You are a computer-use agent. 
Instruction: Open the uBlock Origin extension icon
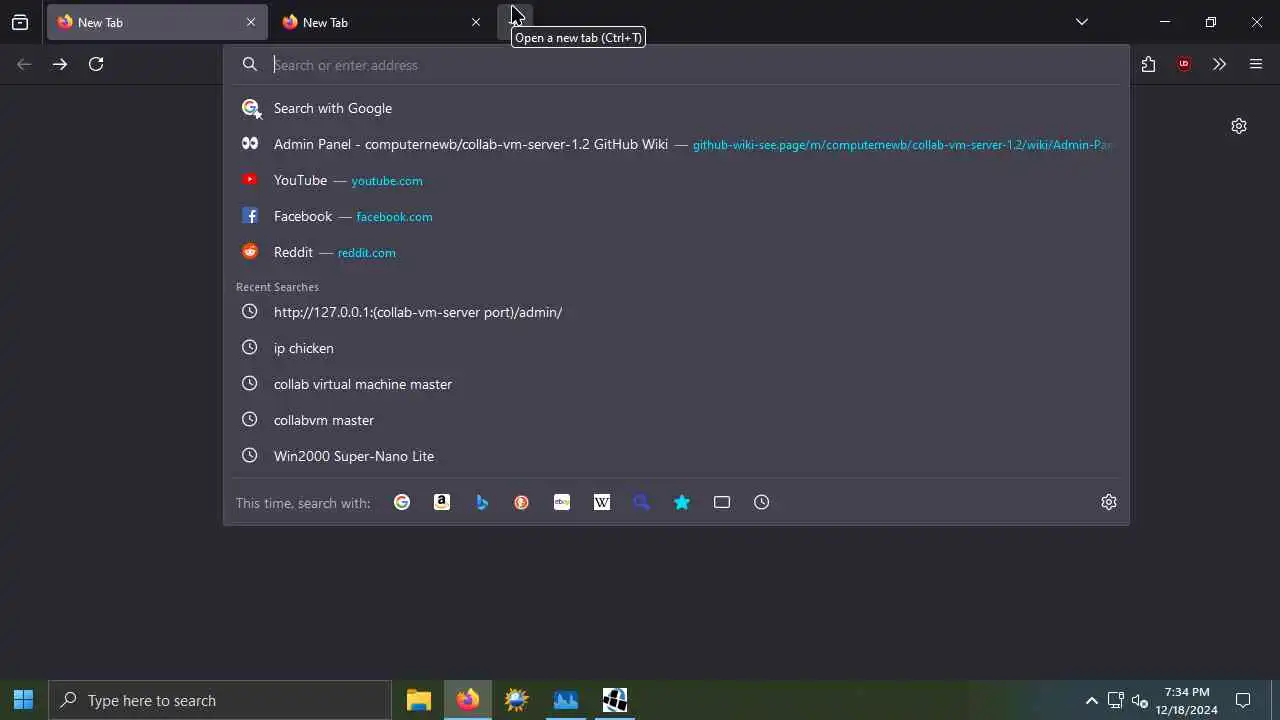pyautogui.click(x=1184, y=64)
